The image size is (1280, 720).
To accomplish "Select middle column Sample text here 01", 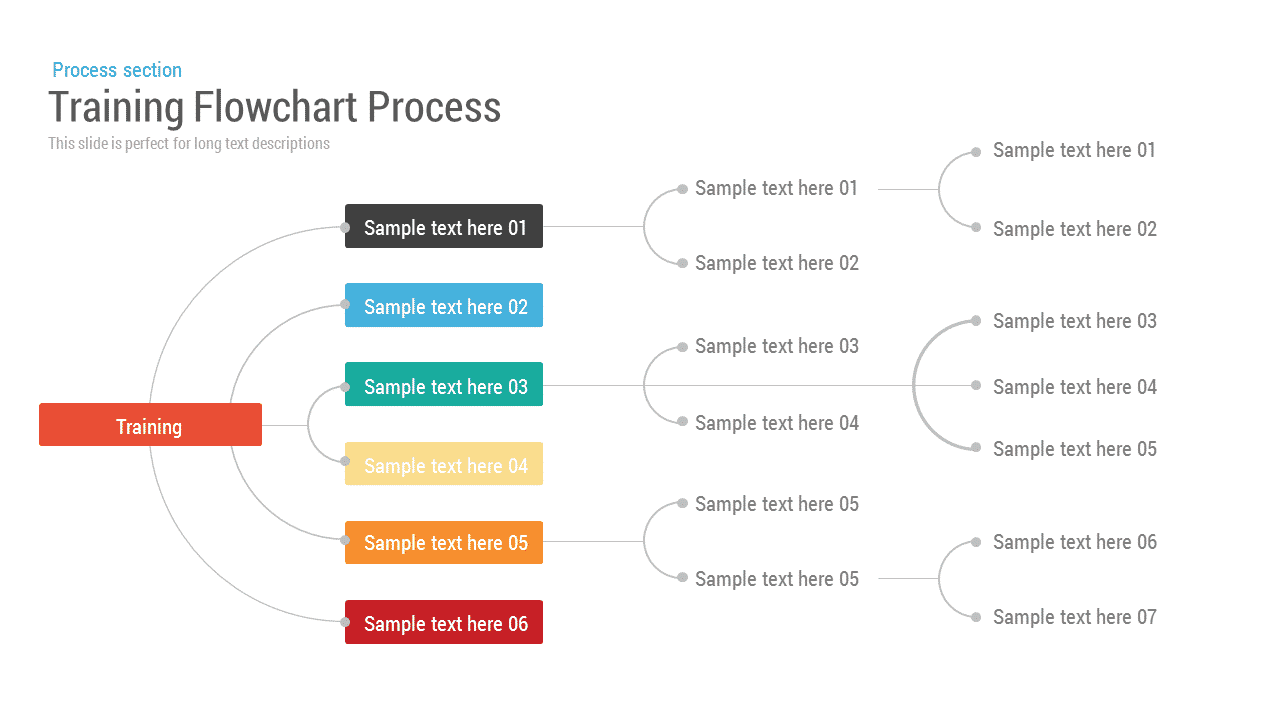I will (x=776, y=188).
